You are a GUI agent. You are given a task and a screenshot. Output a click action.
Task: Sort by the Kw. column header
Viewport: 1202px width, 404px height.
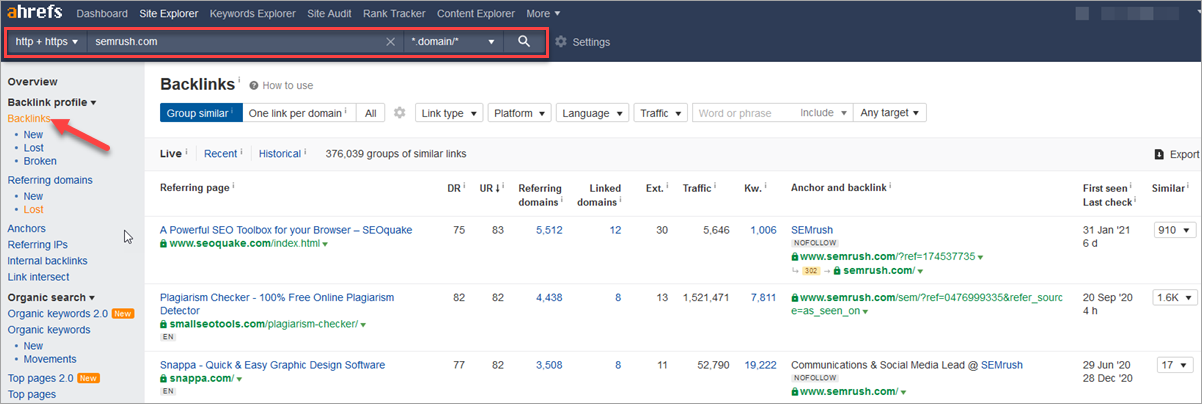pos(754,188)
